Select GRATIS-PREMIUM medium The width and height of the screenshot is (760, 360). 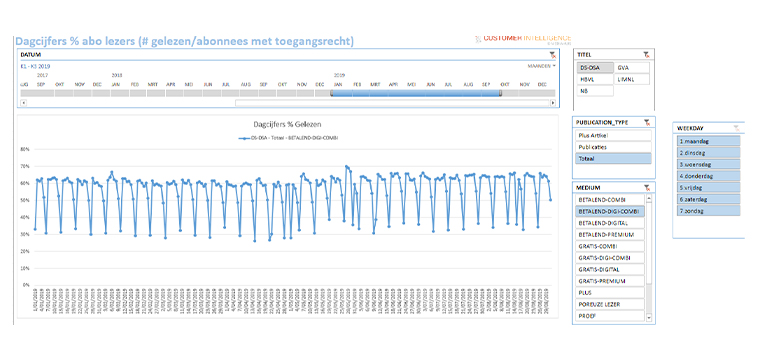click(610, 281)
